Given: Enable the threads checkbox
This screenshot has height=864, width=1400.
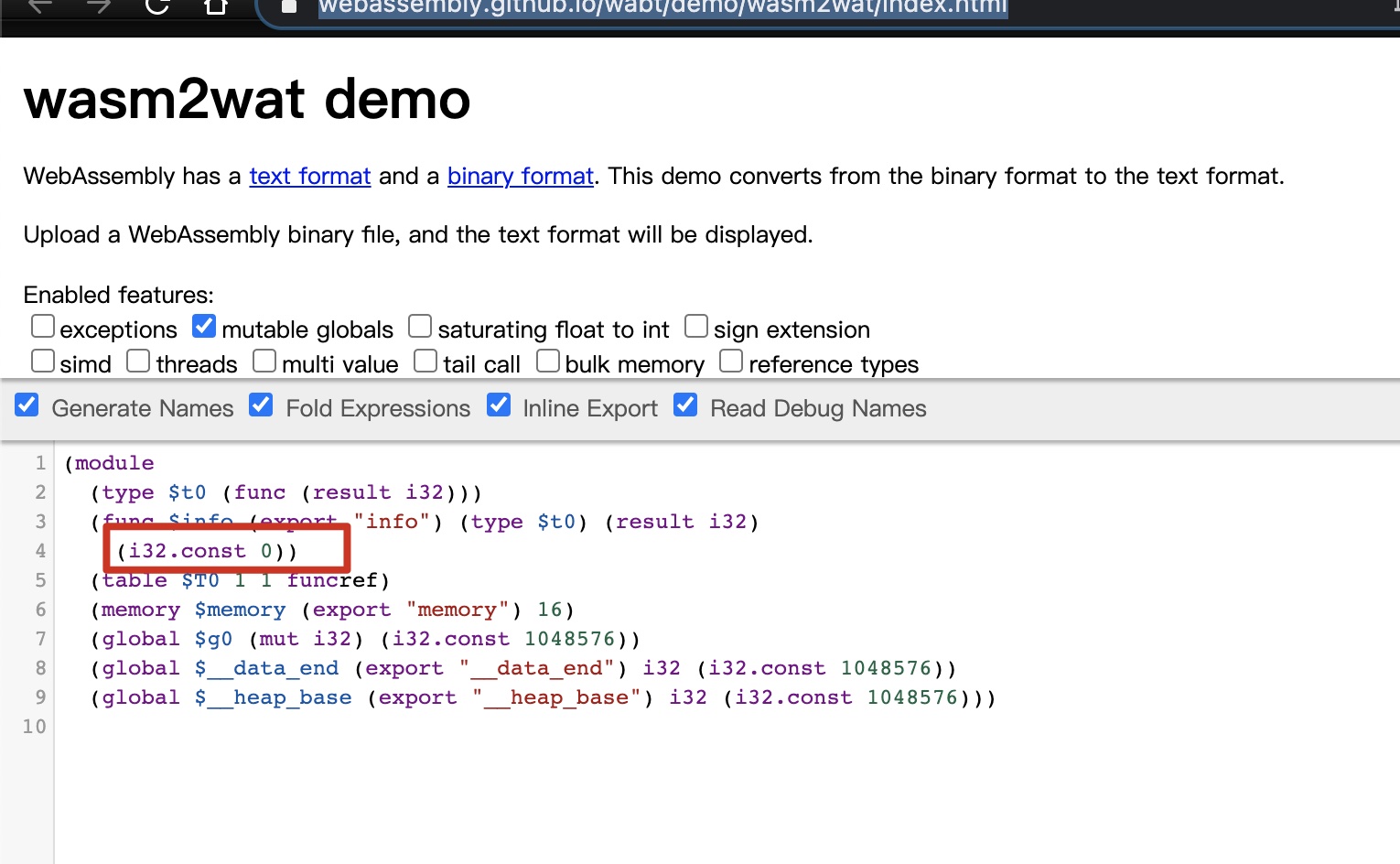Looking at the screenshot, I should 138,361.
